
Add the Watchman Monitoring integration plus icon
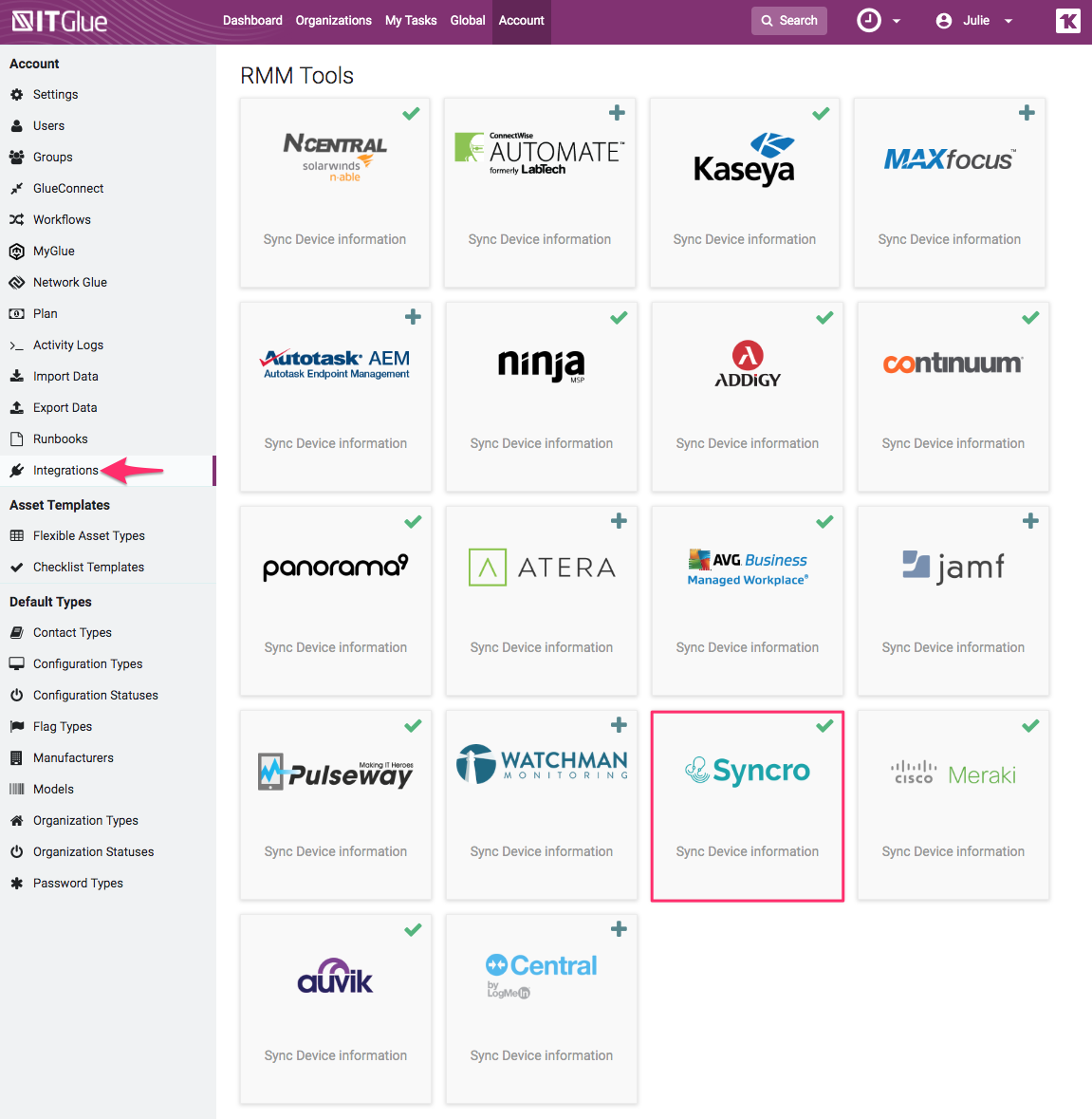(x=619, y=725)
